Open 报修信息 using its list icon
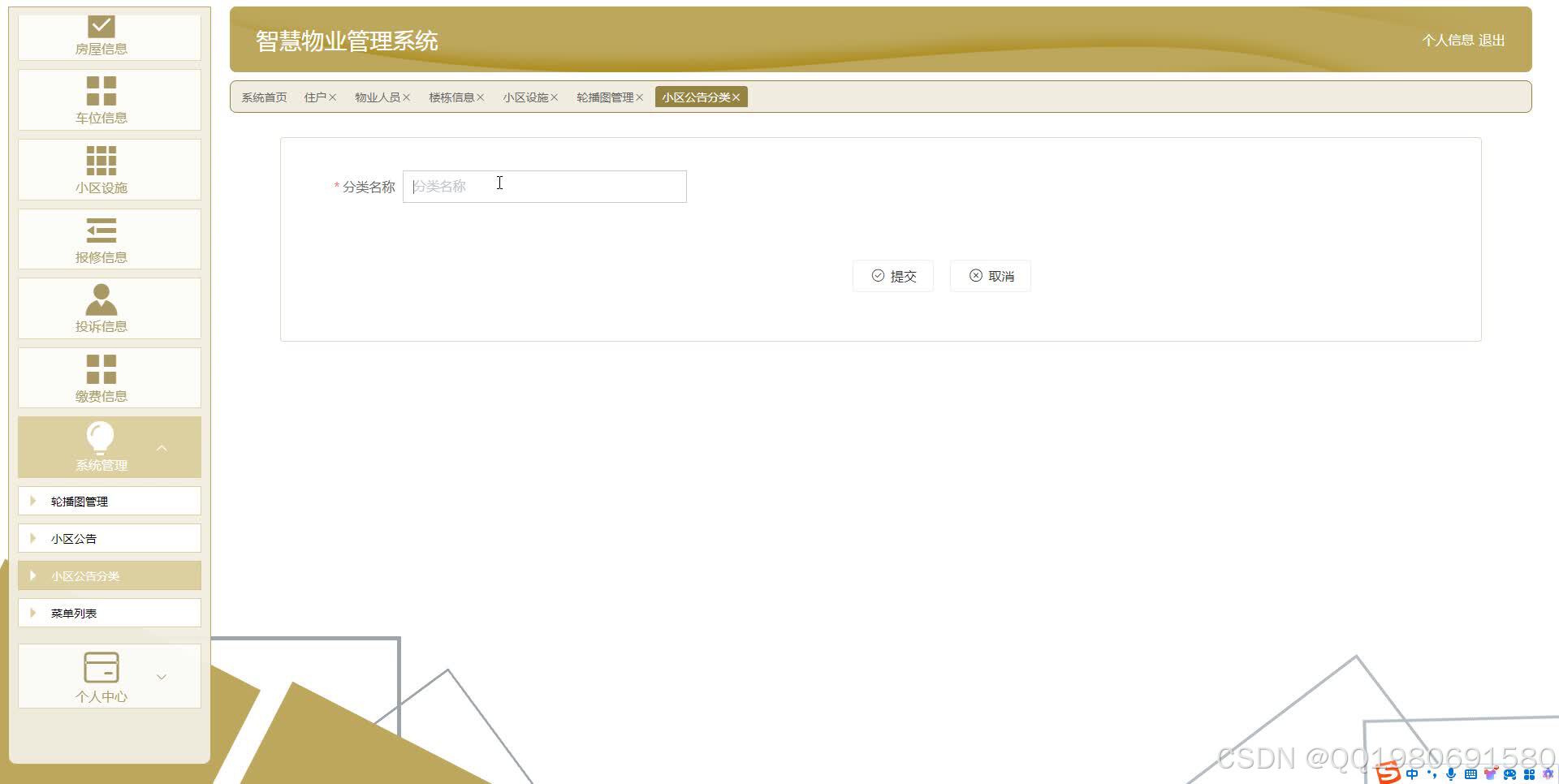 [x=100, y=229]
